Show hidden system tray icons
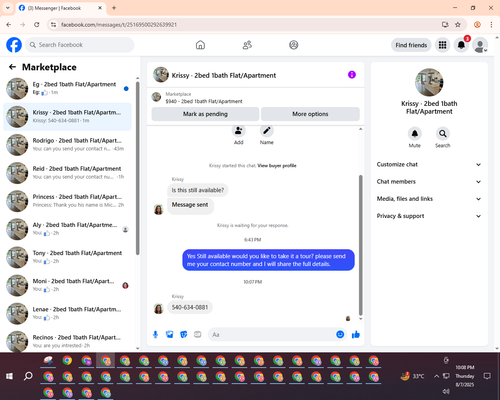Image resolution: width=500 pixels, height=400 pixels. 436,376
